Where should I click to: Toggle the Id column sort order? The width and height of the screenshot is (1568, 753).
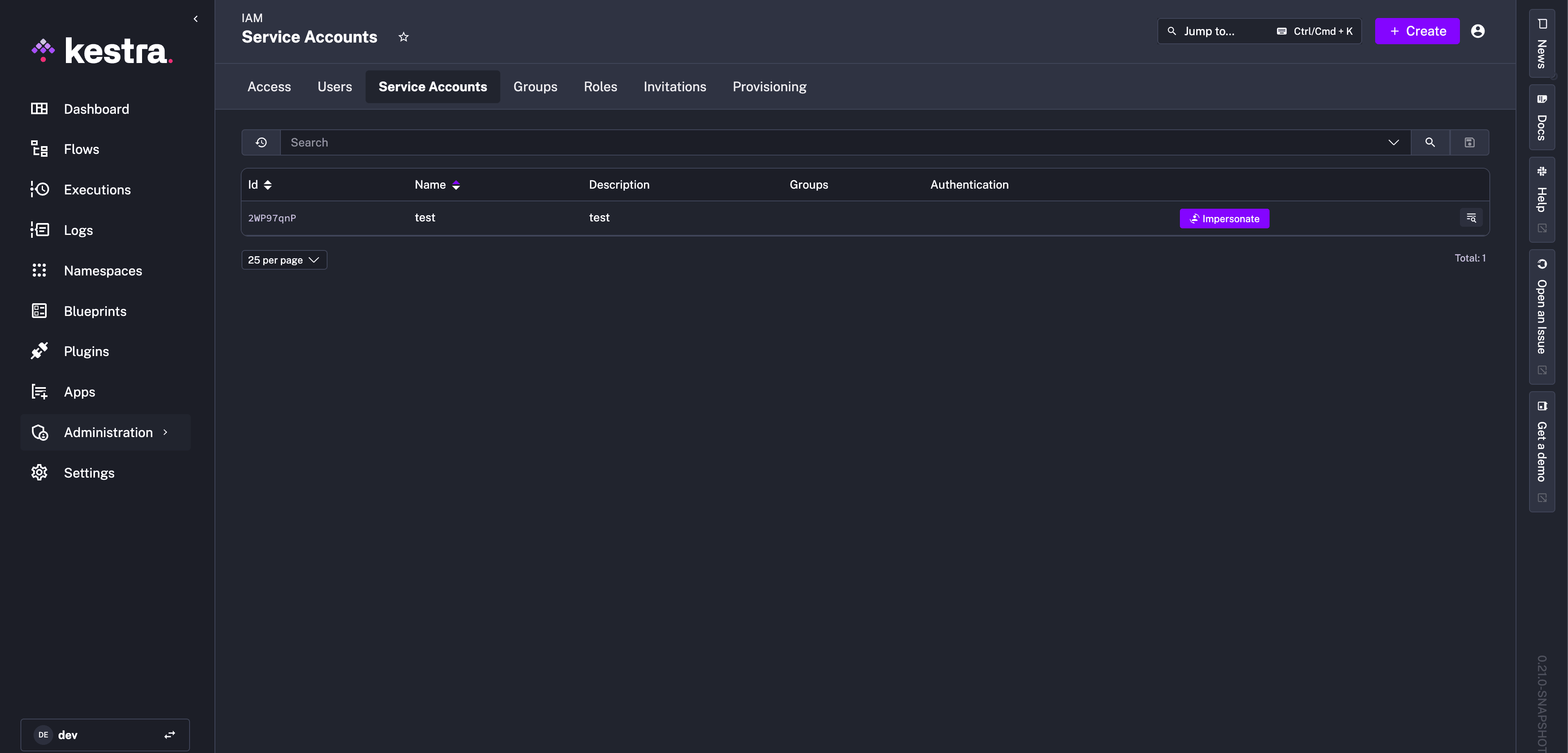tap(269, 184)
